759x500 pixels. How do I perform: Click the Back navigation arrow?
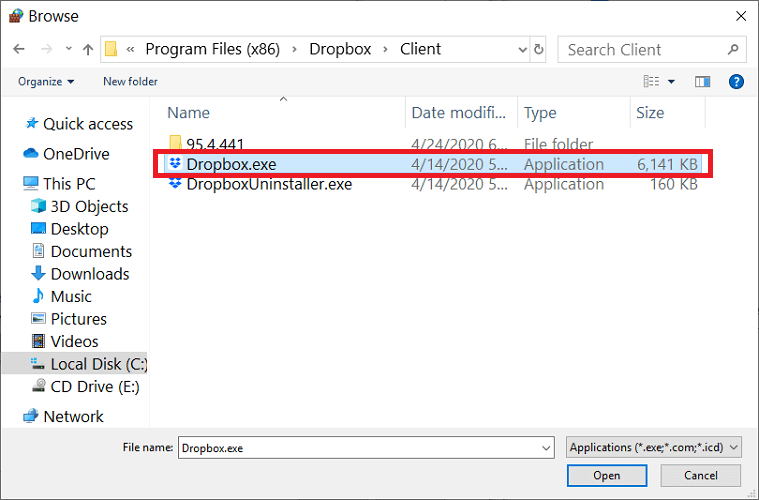pyautogui.click(x=19, y=49)
